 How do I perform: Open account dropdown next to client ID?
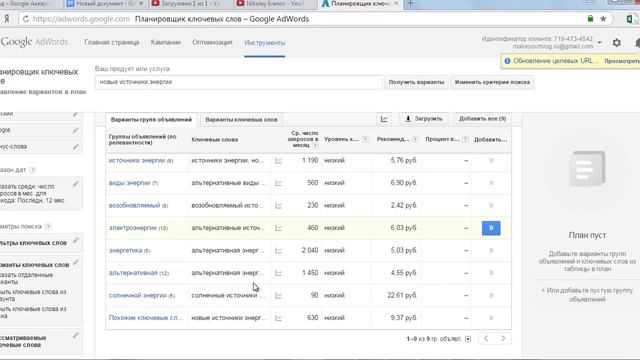[599, 42]
